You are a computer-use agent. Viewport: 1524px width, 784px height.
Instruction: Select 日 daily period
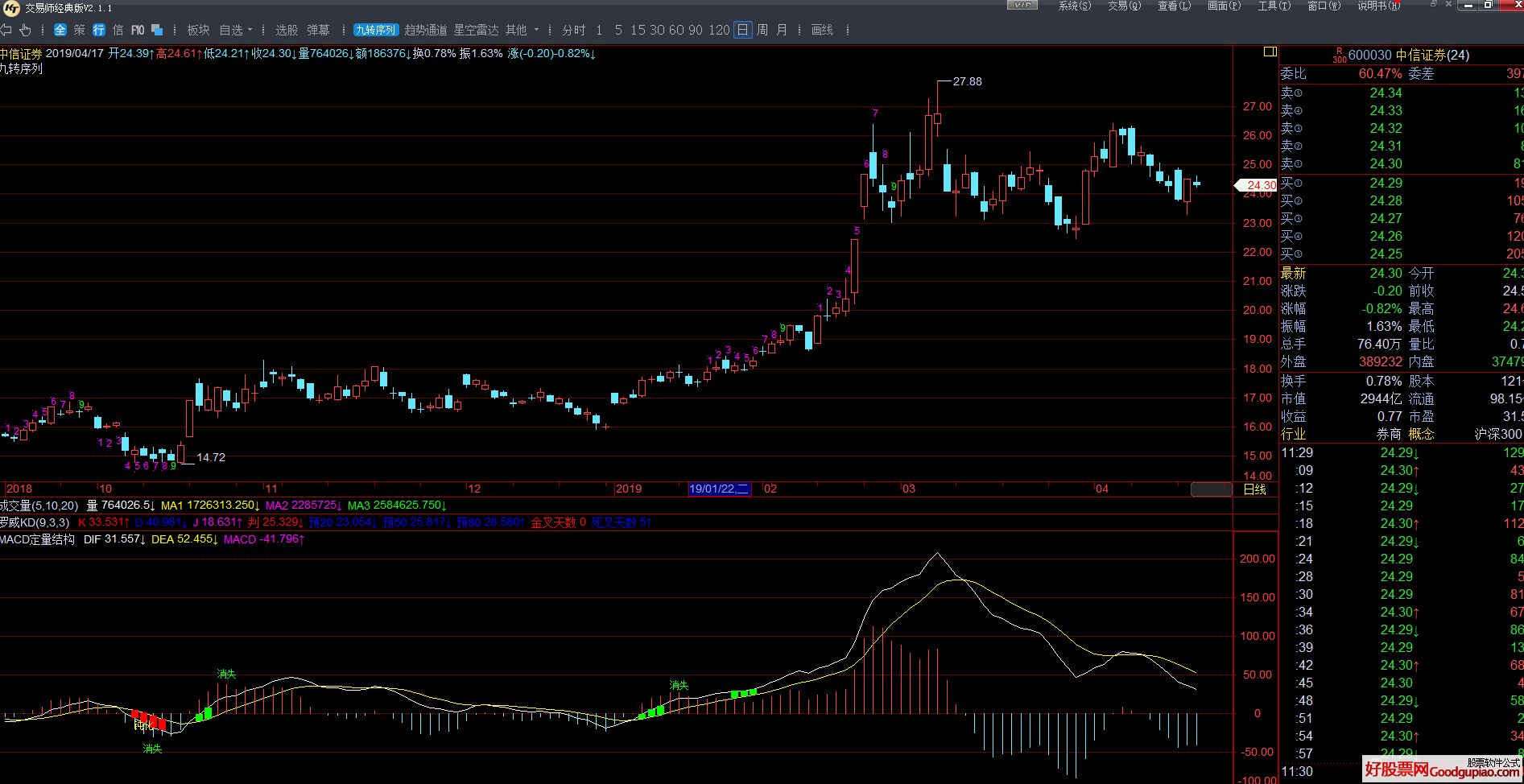click(742, 31)
